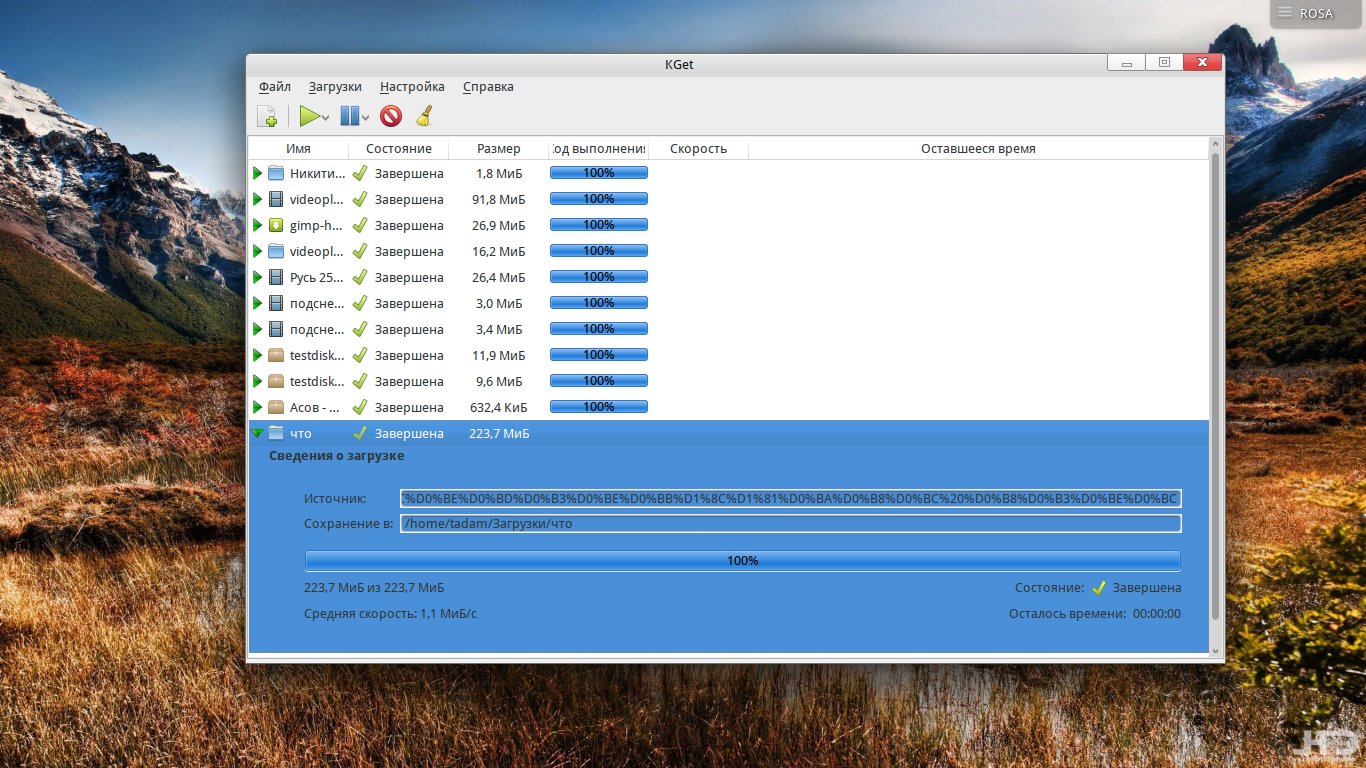Sort list by the Размер column header
This screenshot has width=1366, height=768.
pos(498,149)
